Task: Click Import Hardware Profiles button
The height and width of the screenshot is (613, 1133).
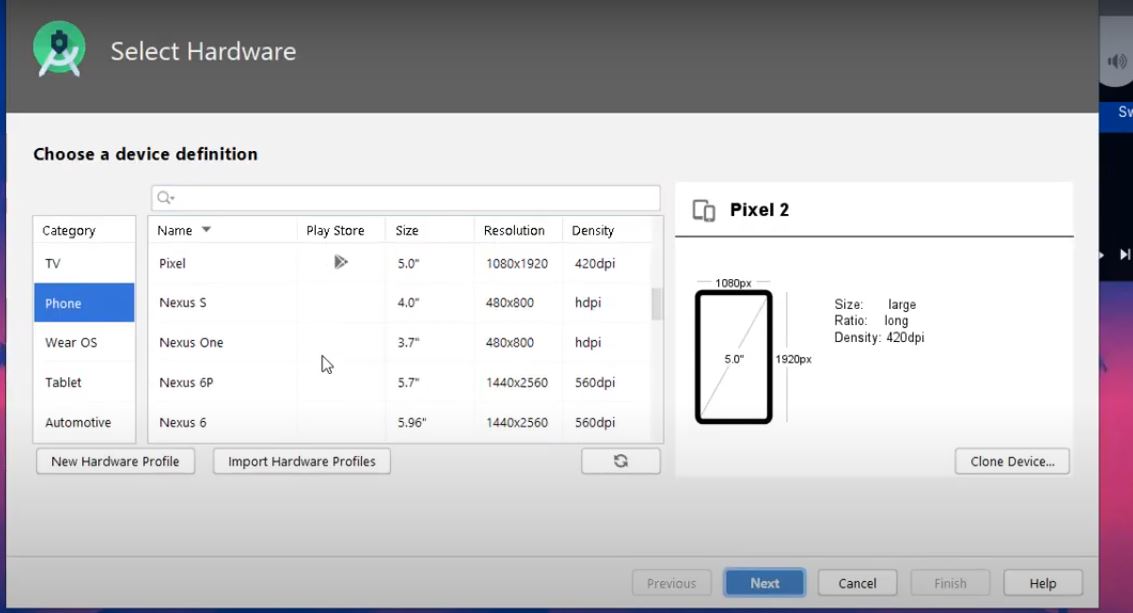Action: pyautogui.click(x=302, y=461)
